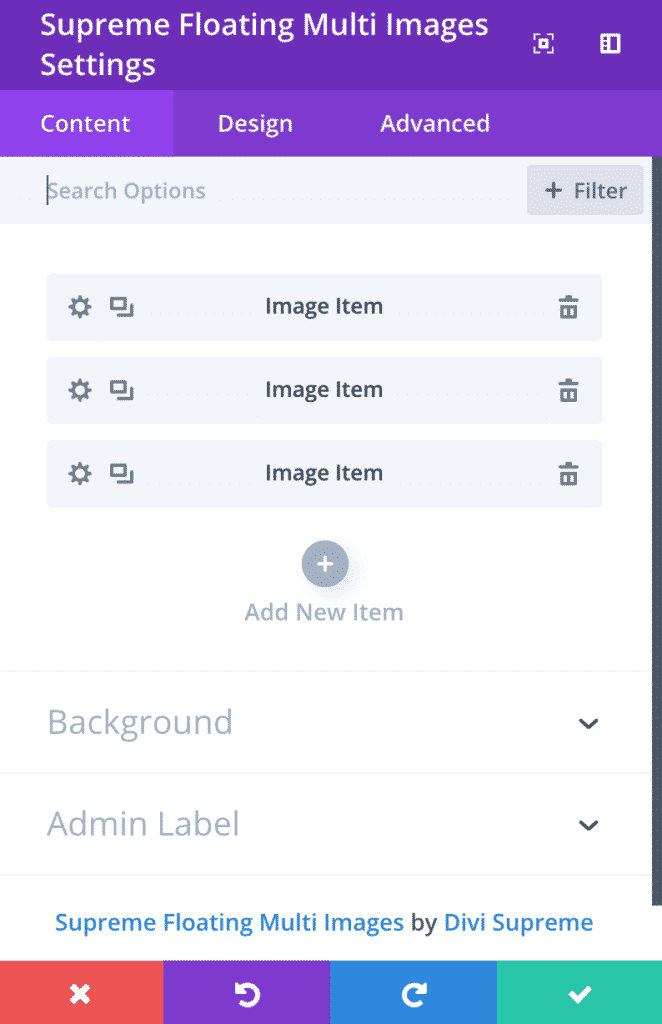Open settings for the first Image Item
The height and width of the screenshot is (1024, 662).
[79, 307]
